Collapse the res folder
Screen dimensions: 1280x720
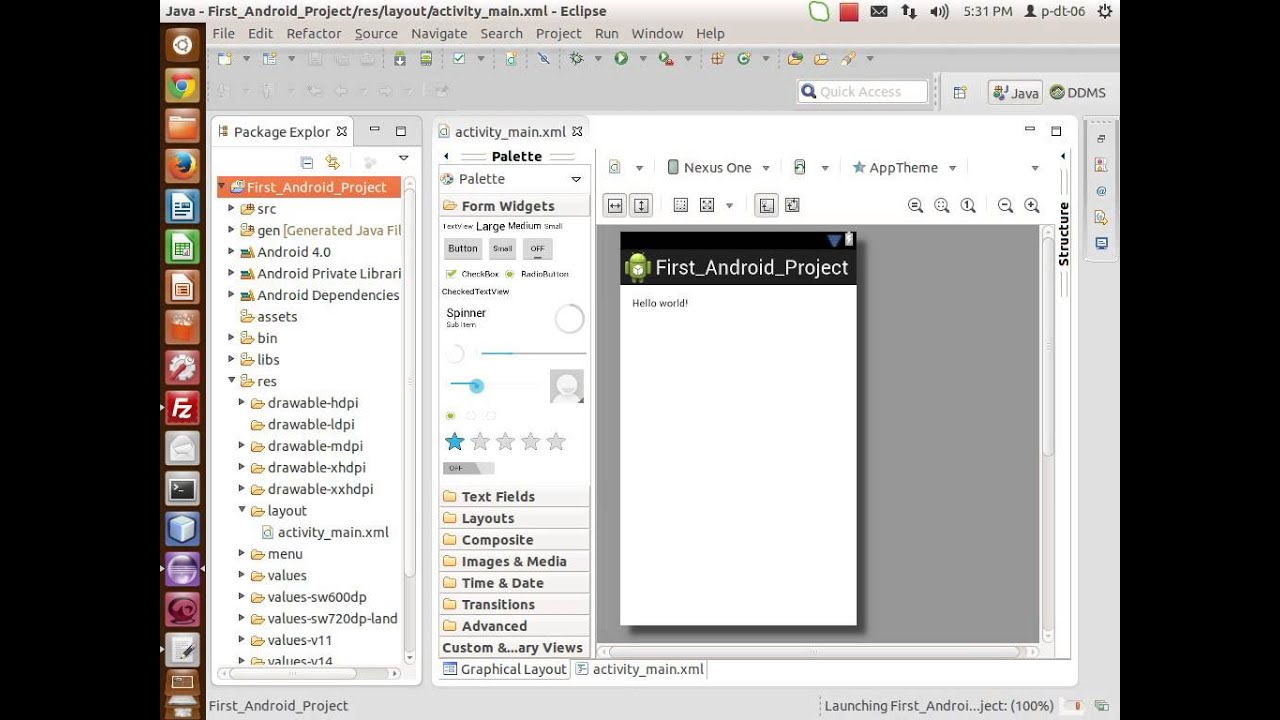[x=231, y=381]
